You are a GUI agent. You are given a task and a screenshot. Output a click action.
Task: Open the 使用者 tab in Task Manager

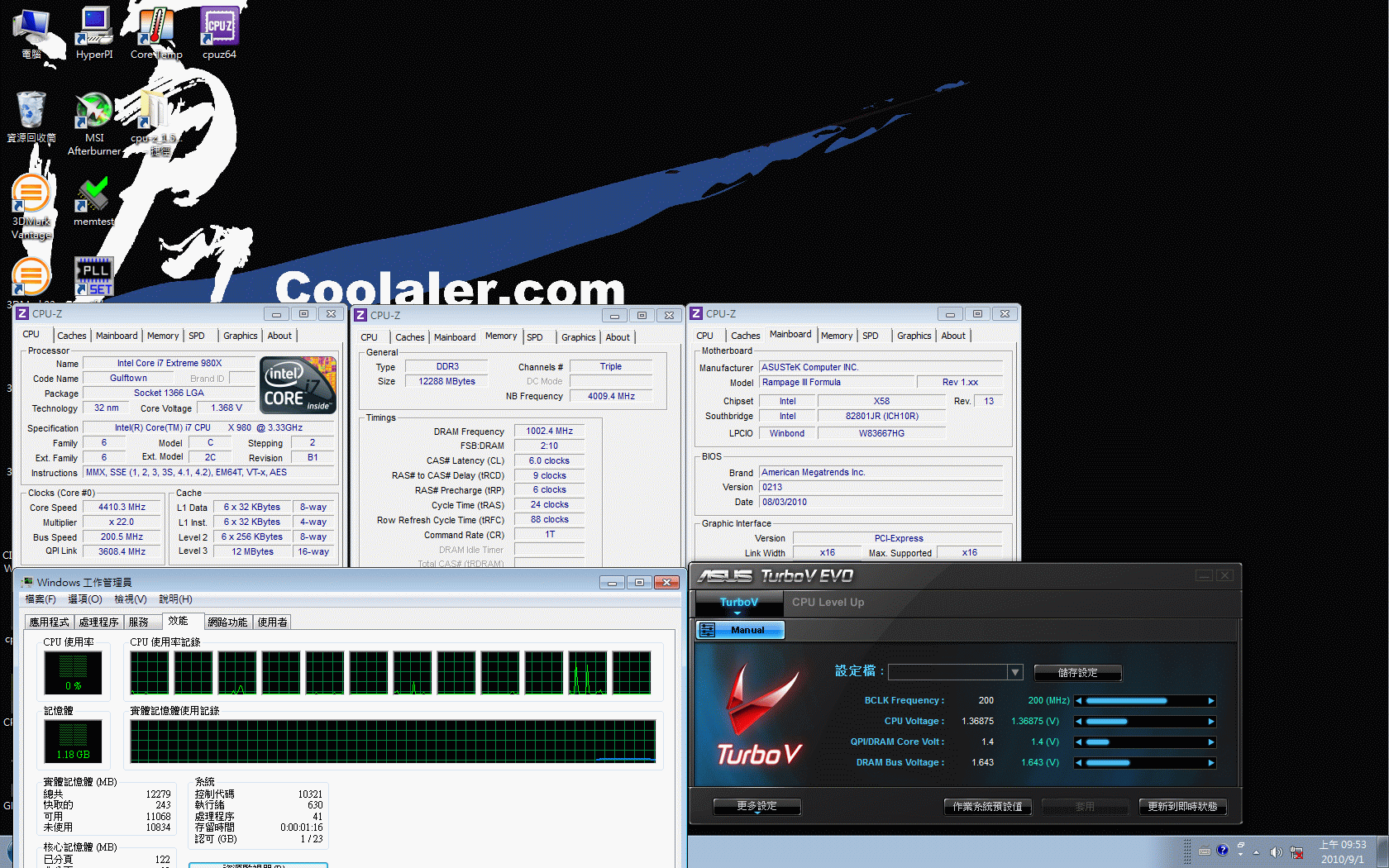(x=272, y=622)
